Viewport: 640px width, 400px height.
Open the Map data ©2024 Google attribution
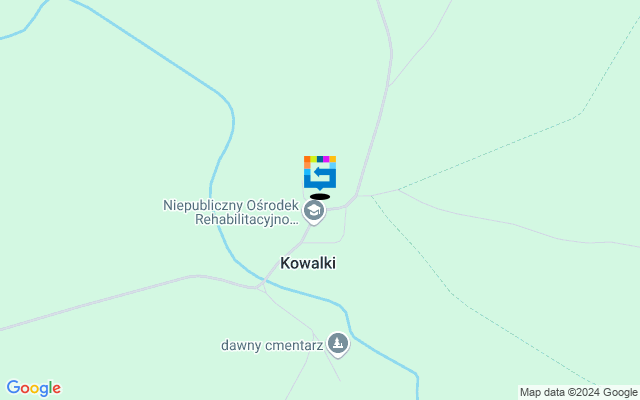coord(578,393)
